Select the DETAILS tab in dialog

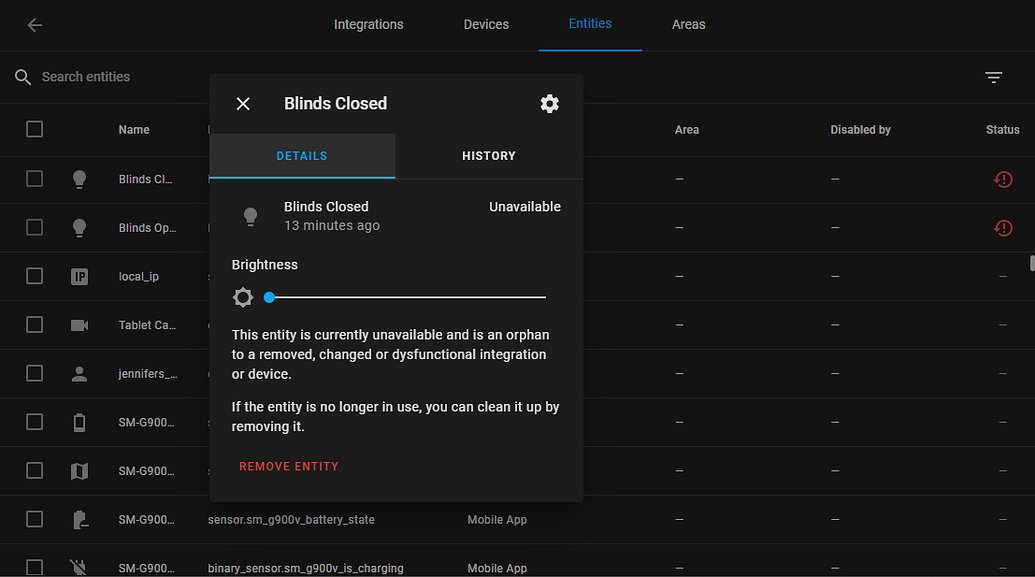pyautogui.click(x=302, y=156)
